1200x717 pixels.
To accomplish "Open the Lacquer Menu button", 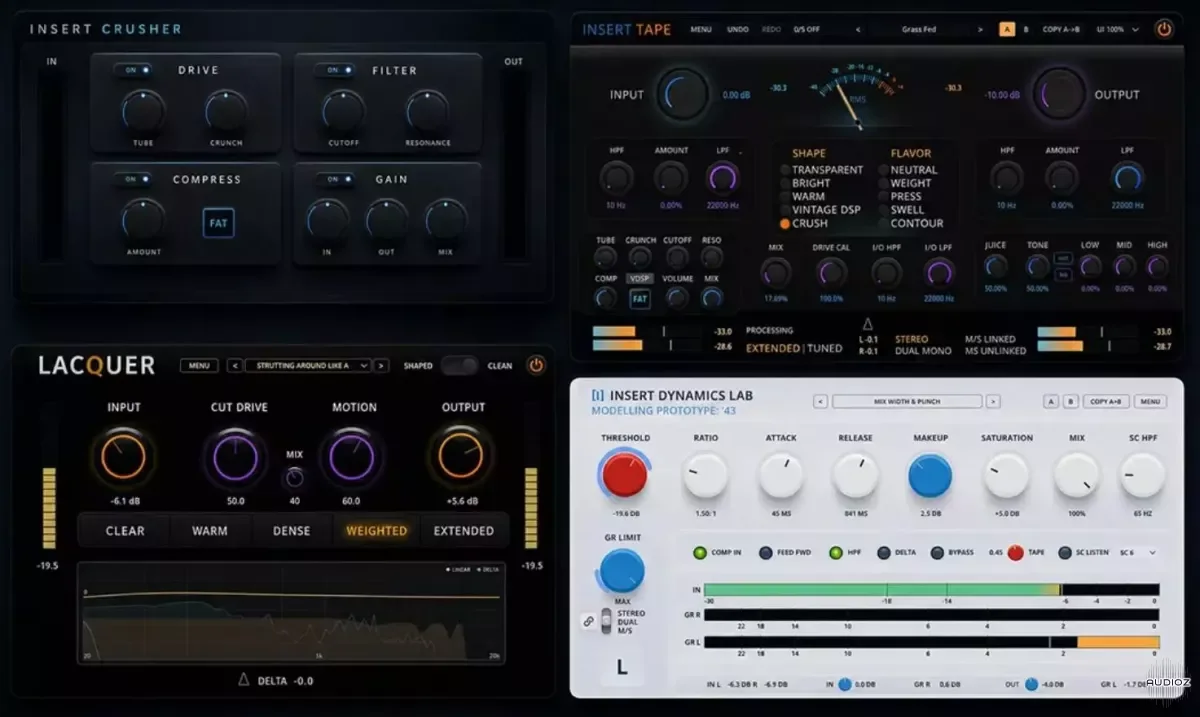I will (199, 366).
